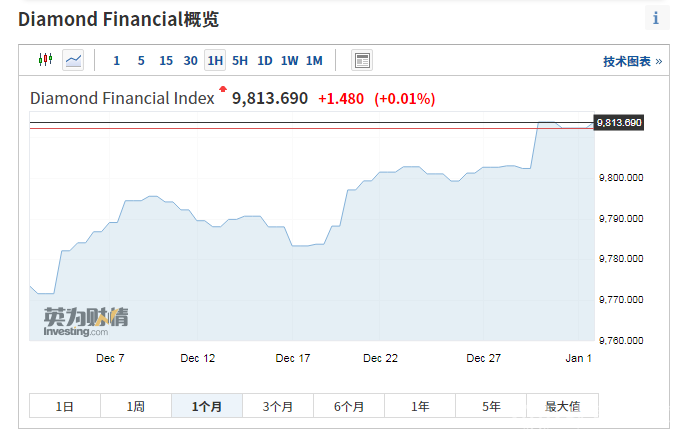Image resolution: width=687 pixels, height=447 pixels.
Task: Set interval to 1 minute
Action: 116,60
